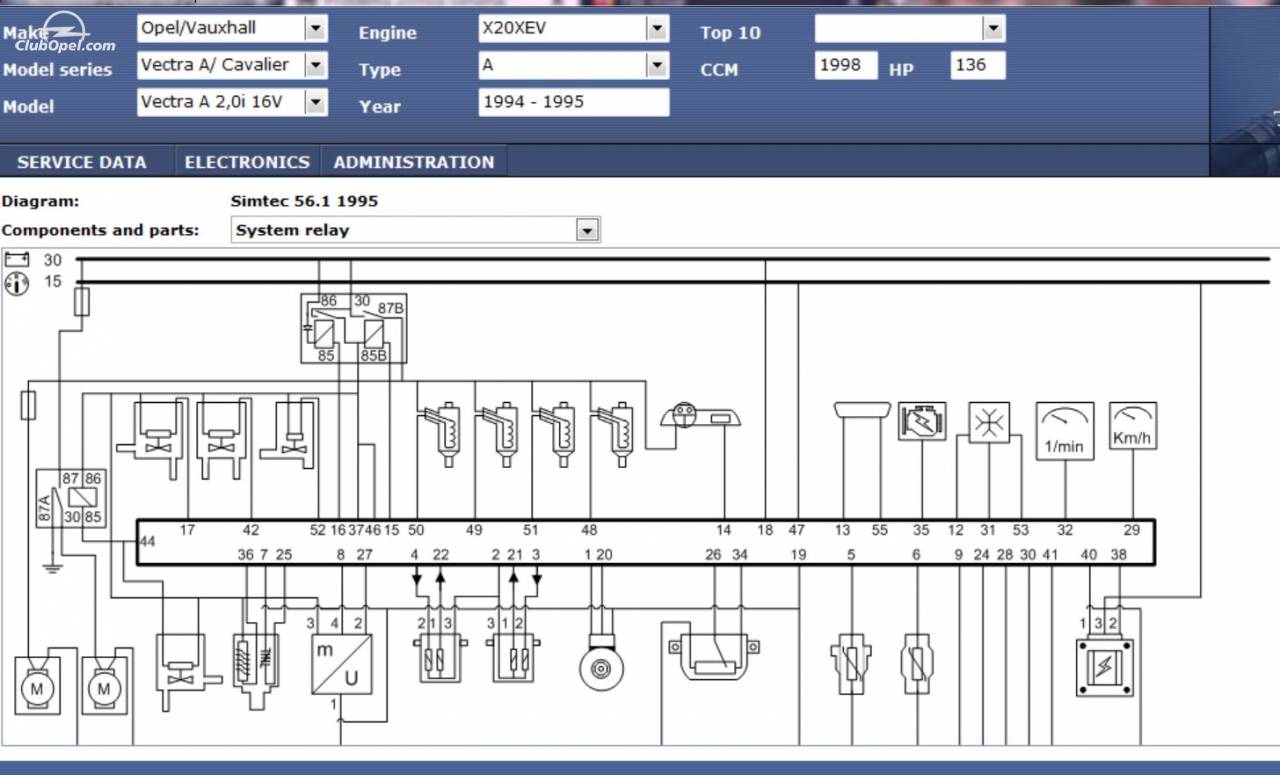Viewport: 1280px width, 775px height.
Task: Open the Engine dropdown showing X20XEV
Action: tap(574, 28)
